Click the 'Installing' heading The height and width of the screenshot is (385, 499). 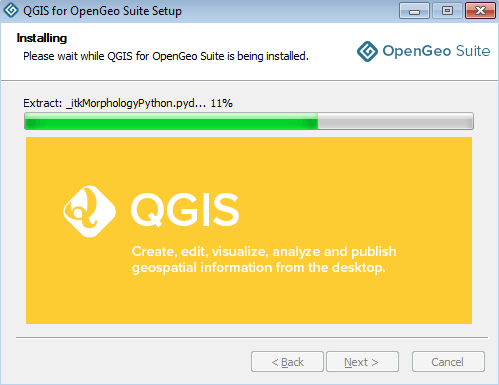[x=42, y=38]
